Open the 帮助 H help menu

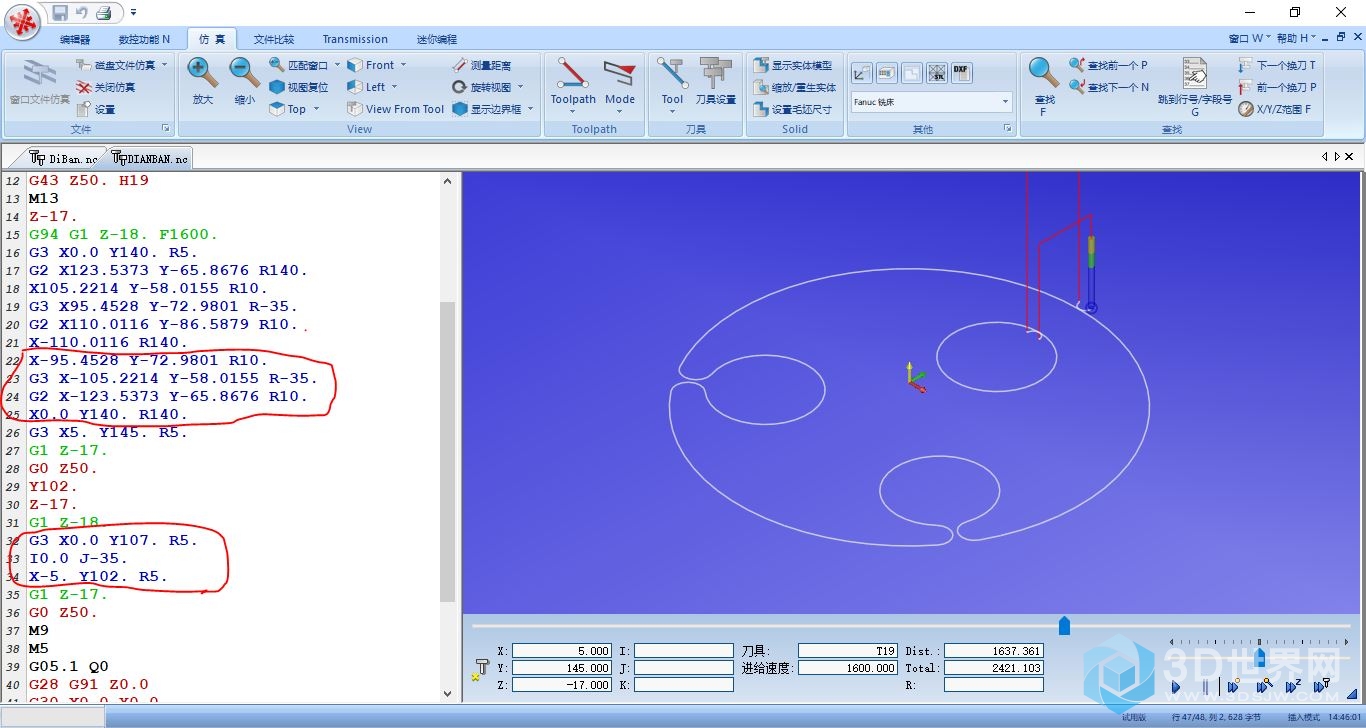tap(1298, 38)
